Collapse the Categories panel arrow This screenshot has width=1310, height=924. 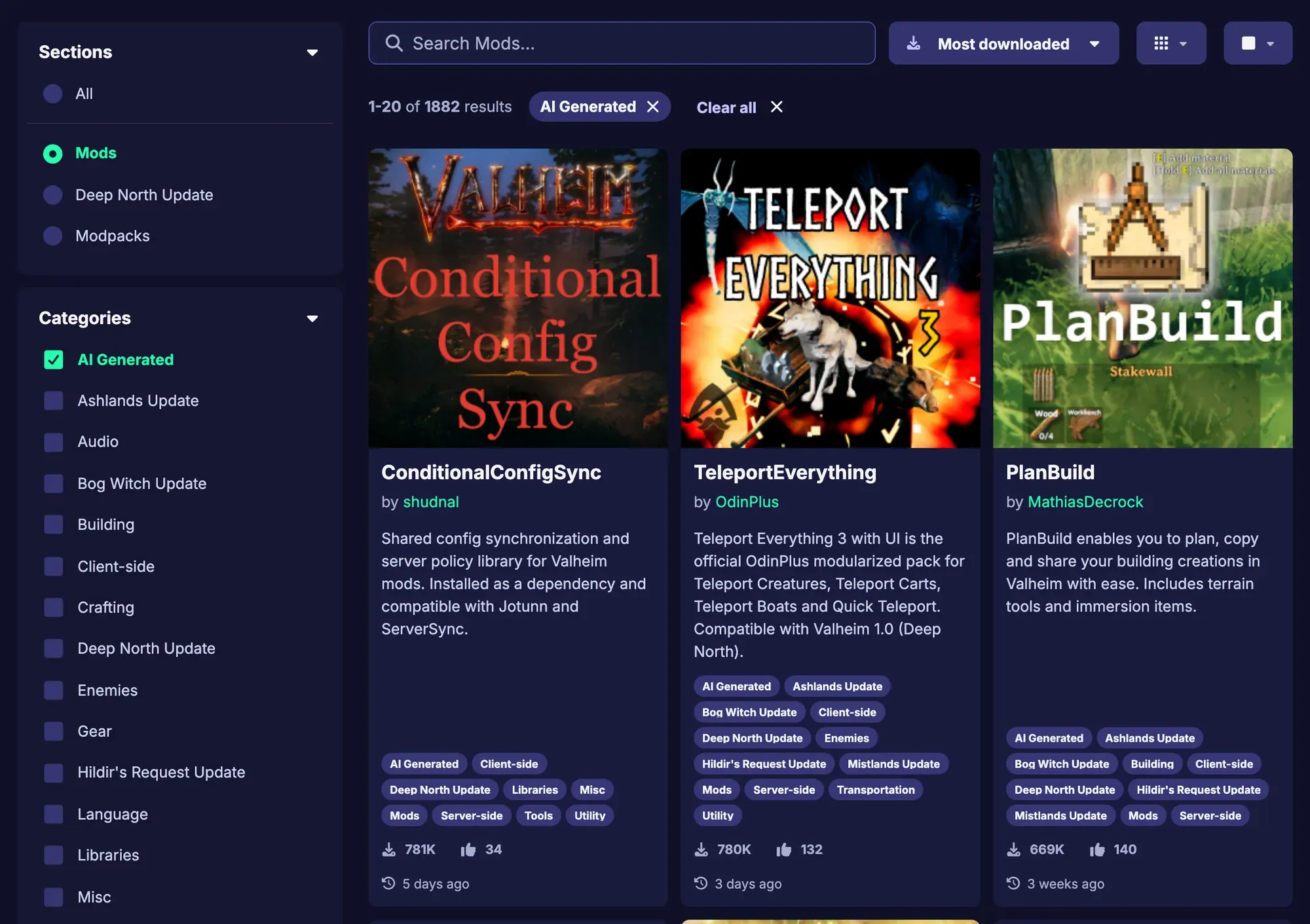coord(312,318)
